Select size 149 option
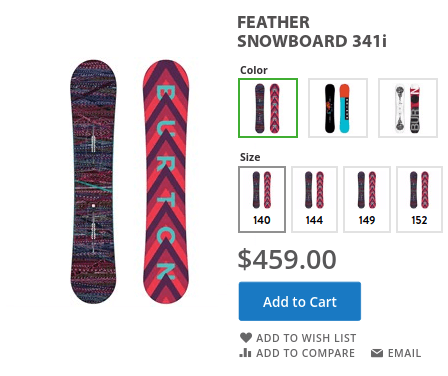Screen dimensions: 448x376 pos(367,199)
